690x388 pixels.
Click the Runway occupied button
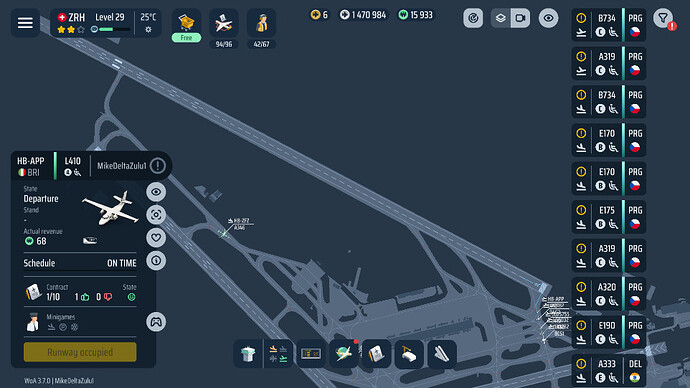80,352
